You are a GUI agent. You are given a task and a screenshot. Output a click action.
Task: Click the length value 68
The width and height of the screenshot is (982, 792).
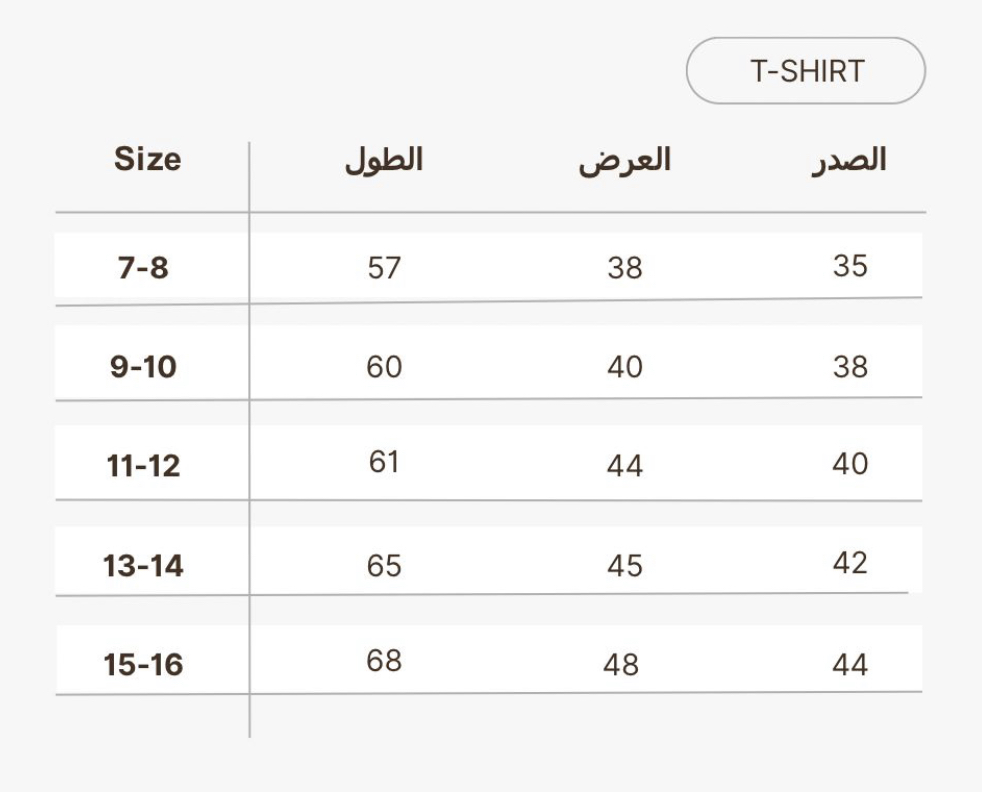384,660
